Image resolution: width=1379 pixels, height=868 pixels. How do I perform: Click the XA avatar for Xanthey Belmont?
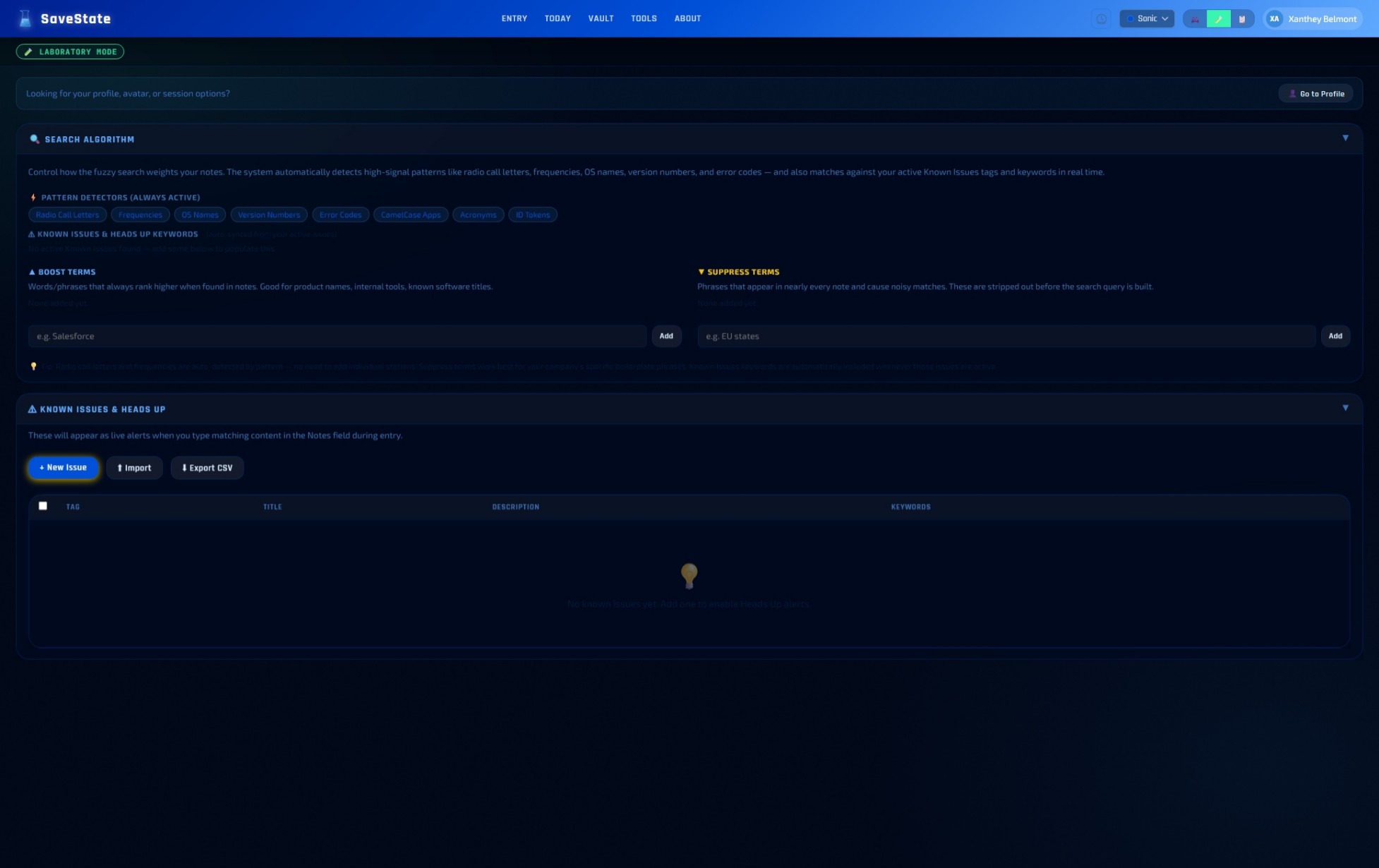[1275, 18]
